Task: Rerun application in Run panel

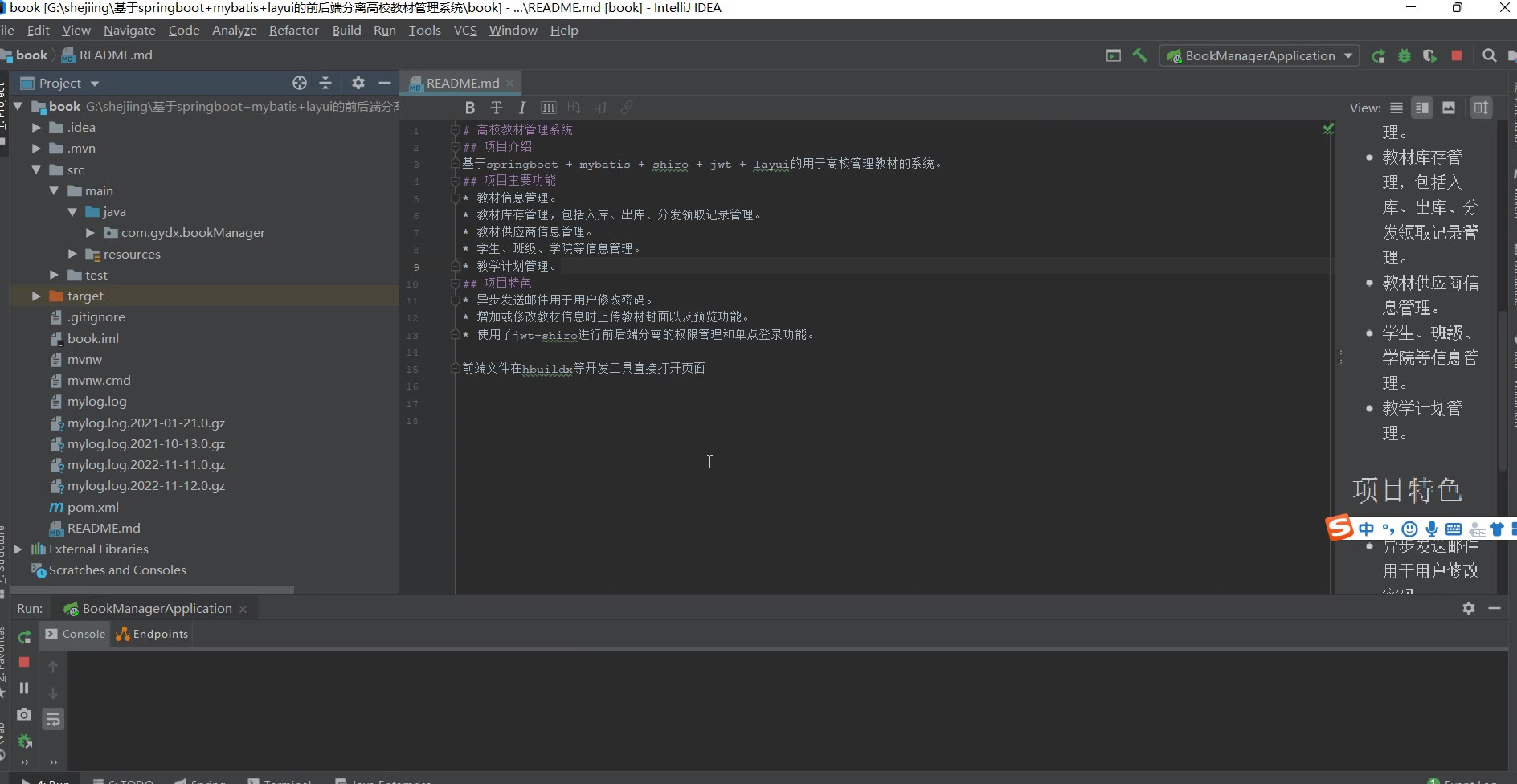Action: 24,637
